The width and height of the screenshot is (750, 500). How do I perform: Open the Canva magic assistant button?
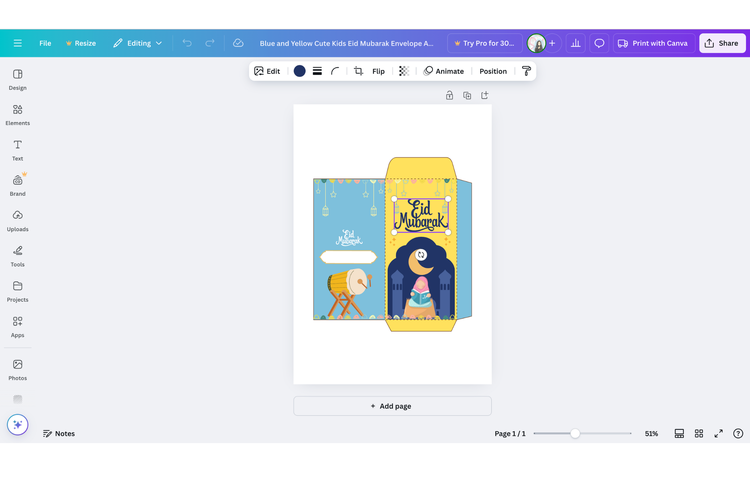point(17,424)
